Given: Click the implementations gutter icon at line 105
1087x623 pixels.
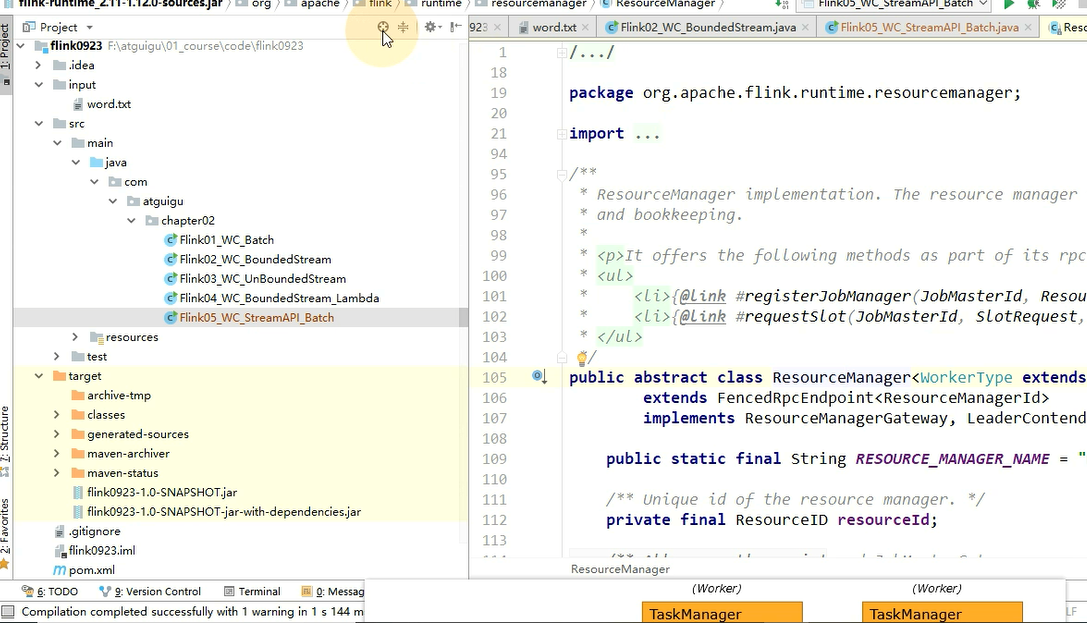Looking at the screenshot, I should 539,377.
